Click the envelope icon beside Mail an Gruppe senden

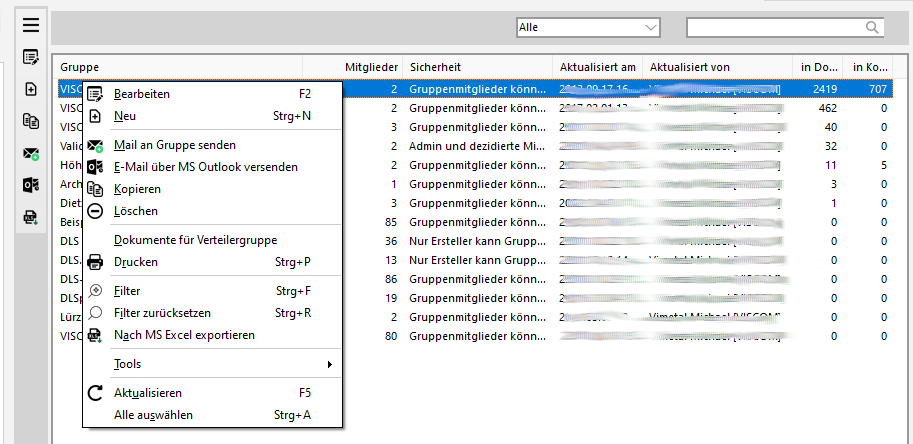point(95,145)
